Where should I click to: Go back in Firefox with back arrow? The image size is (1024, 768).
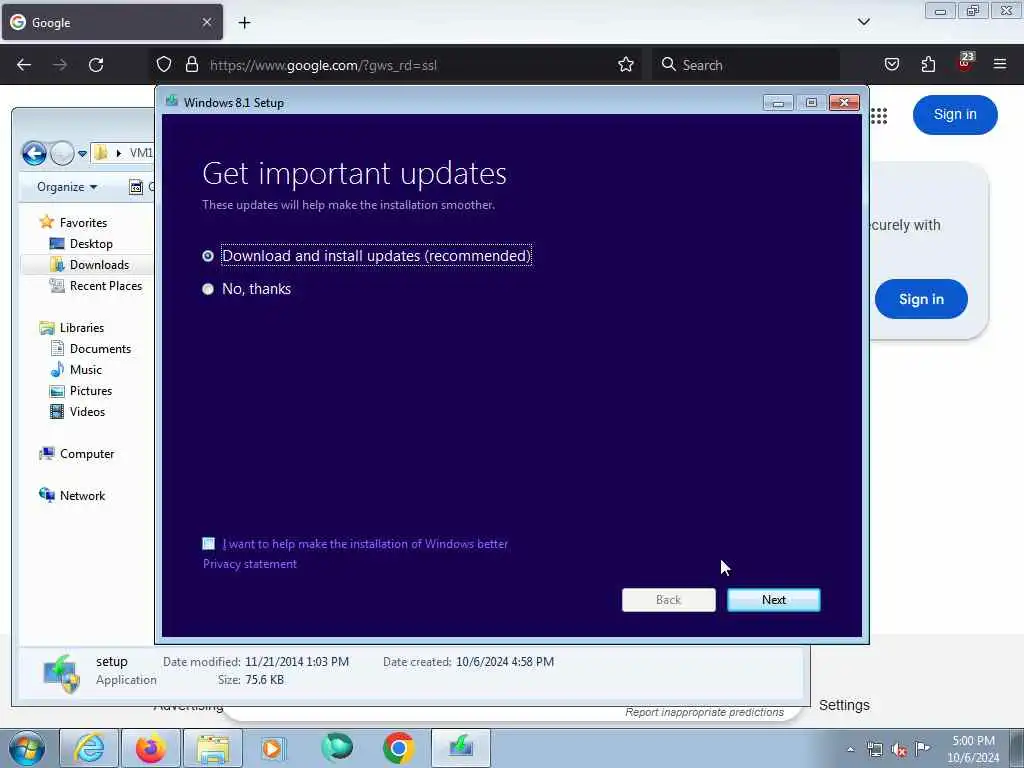pyautogui.click(x=24, y=65)
